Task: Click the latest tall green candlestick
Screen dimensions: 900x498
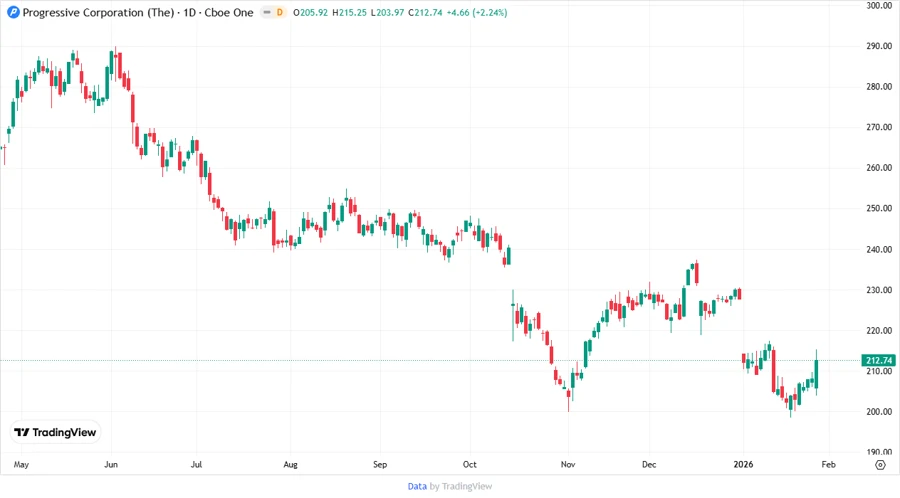Action: click(816, 374)
